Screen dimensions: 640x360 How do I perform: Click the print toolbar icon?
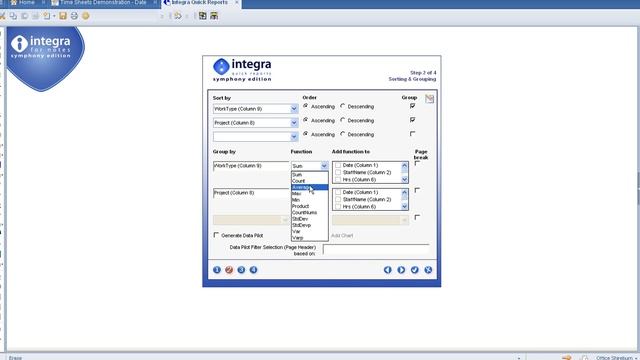tap(74, 16)
